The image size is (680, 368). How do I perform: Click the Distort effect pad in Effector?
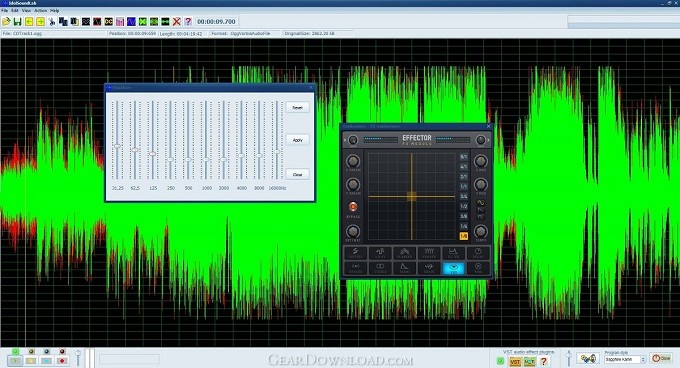tap(356, 253)
